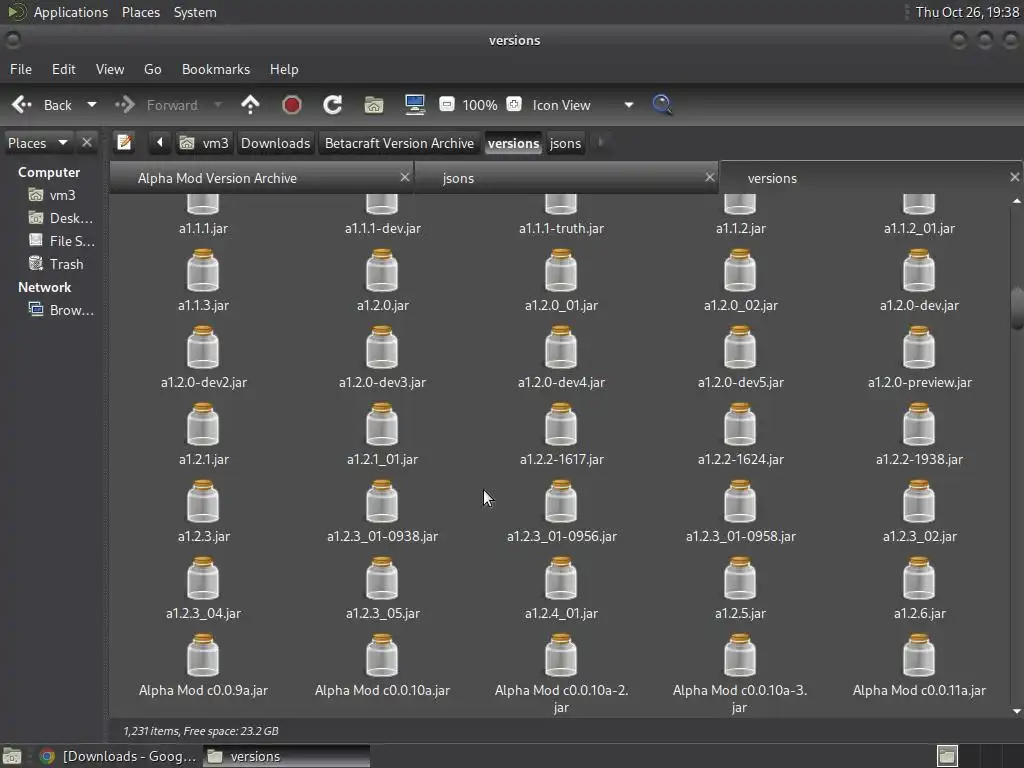The image size is (1024, 768).
Task: Select the a1.1.3.jar file icon
Action: tap(203, 270)
